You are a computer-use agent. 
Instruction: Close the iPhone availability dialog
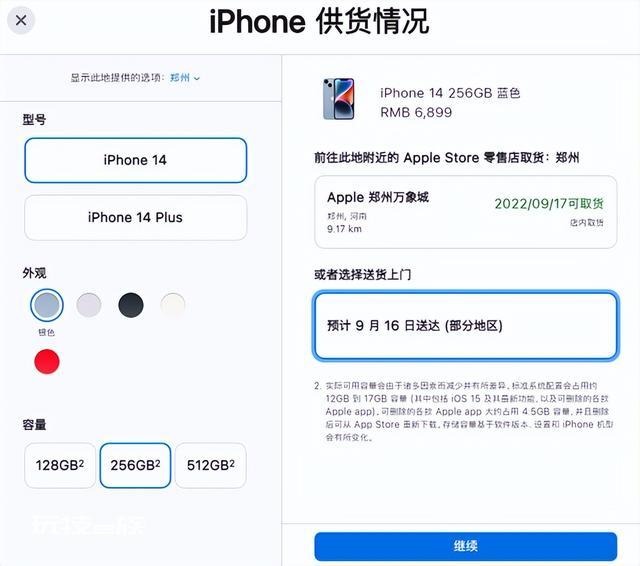[21, 20]
